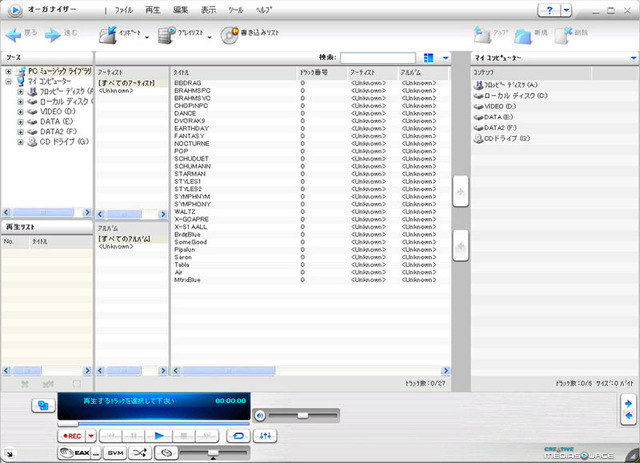The image size is (640, 463).
Task: Toggle repeat playback button
Action: [238, 436]
